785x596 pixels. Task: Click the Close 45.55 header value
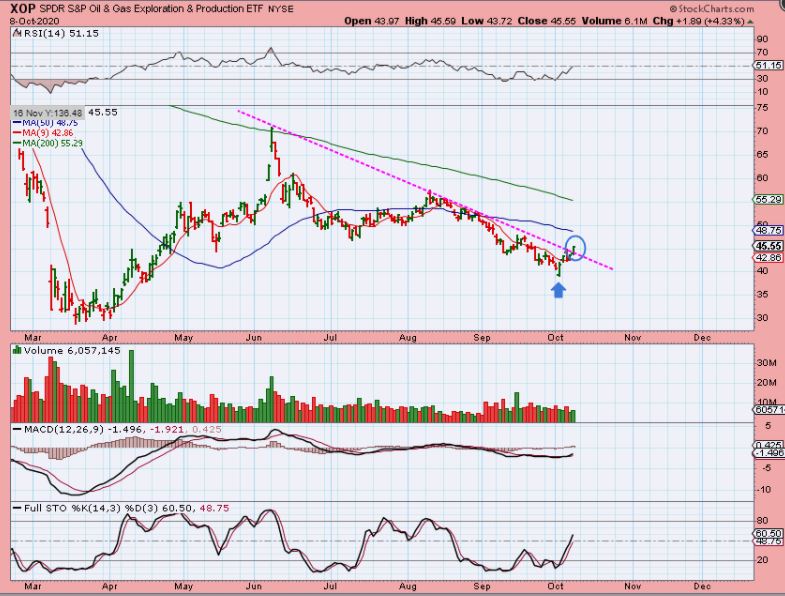click(546, 21)
